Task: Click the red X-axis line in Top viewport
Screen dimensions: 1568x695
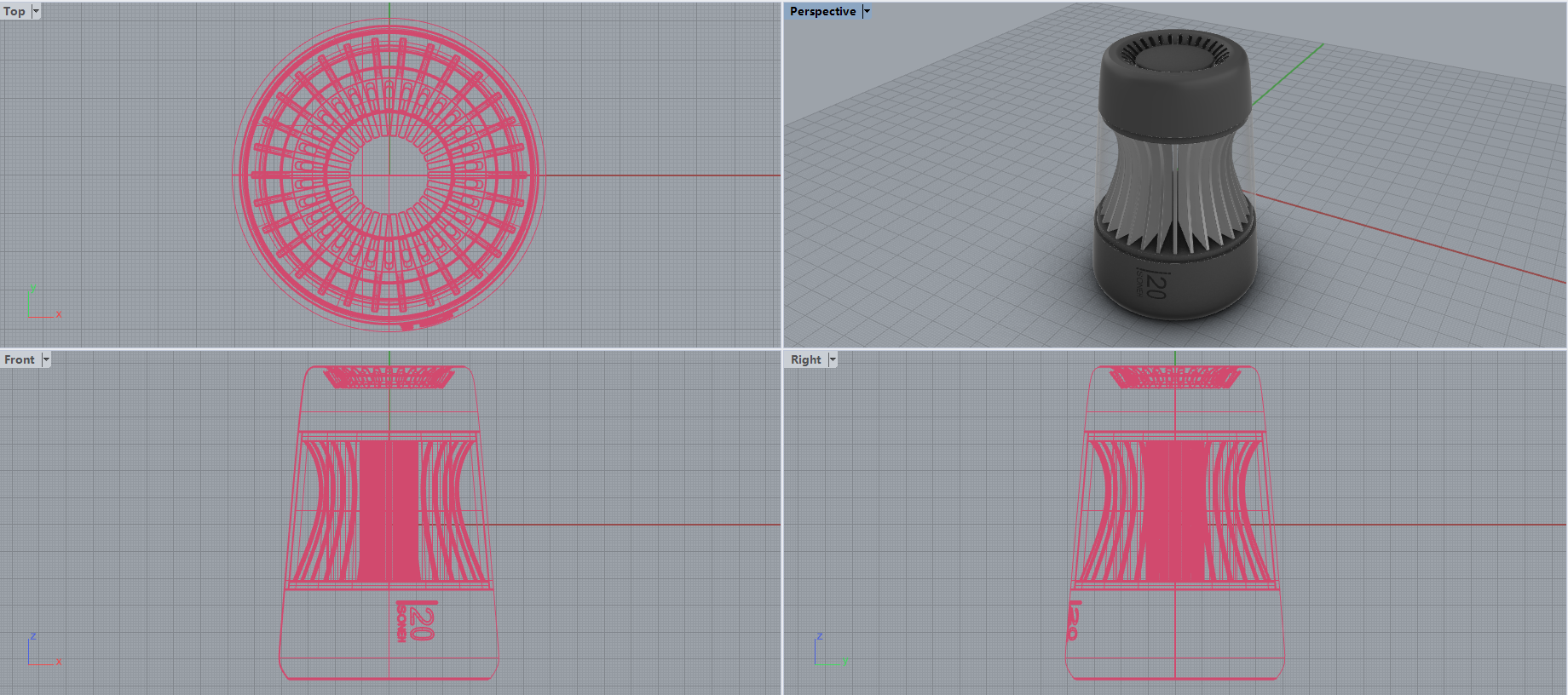Action: tap(665, 175)
